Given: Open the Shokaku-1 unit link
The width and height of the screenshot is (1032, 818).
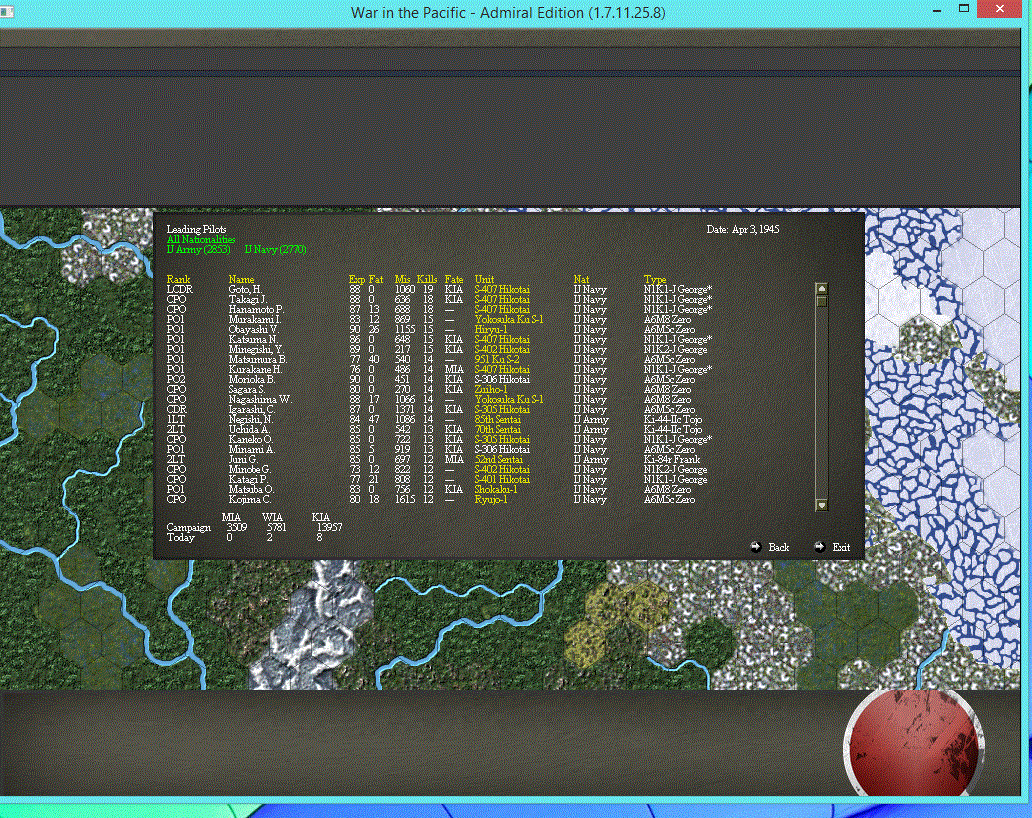Looking at the screenshot, I should pos(496,490).
